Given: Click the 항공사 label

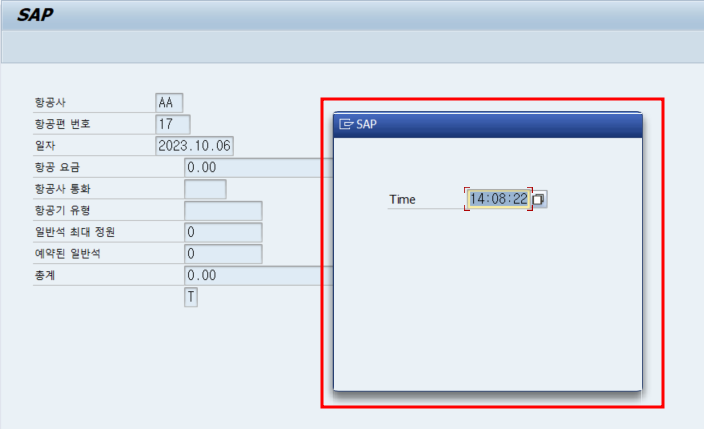Looking at the screenshot, I should 50,102.
